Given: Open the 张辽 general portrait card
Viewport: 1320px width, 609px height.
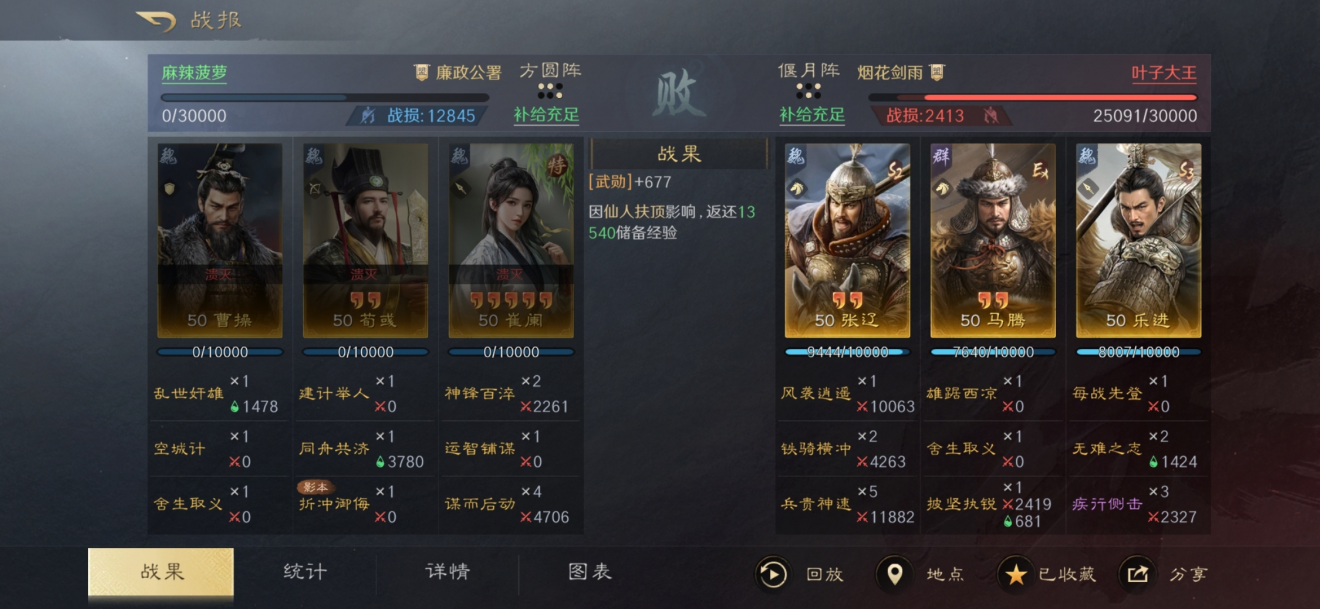Looking at the screenshot, I should (x=847, y=240).
